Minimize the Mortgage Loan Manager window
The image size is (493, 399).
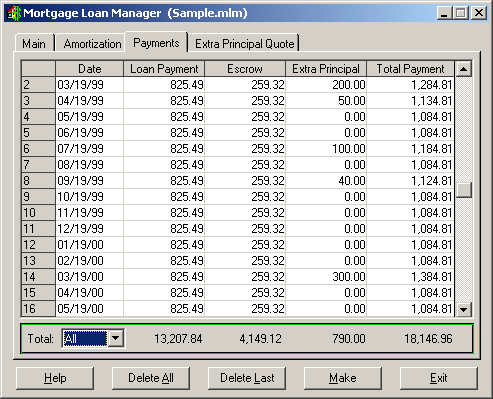click(x=444, y=13)
